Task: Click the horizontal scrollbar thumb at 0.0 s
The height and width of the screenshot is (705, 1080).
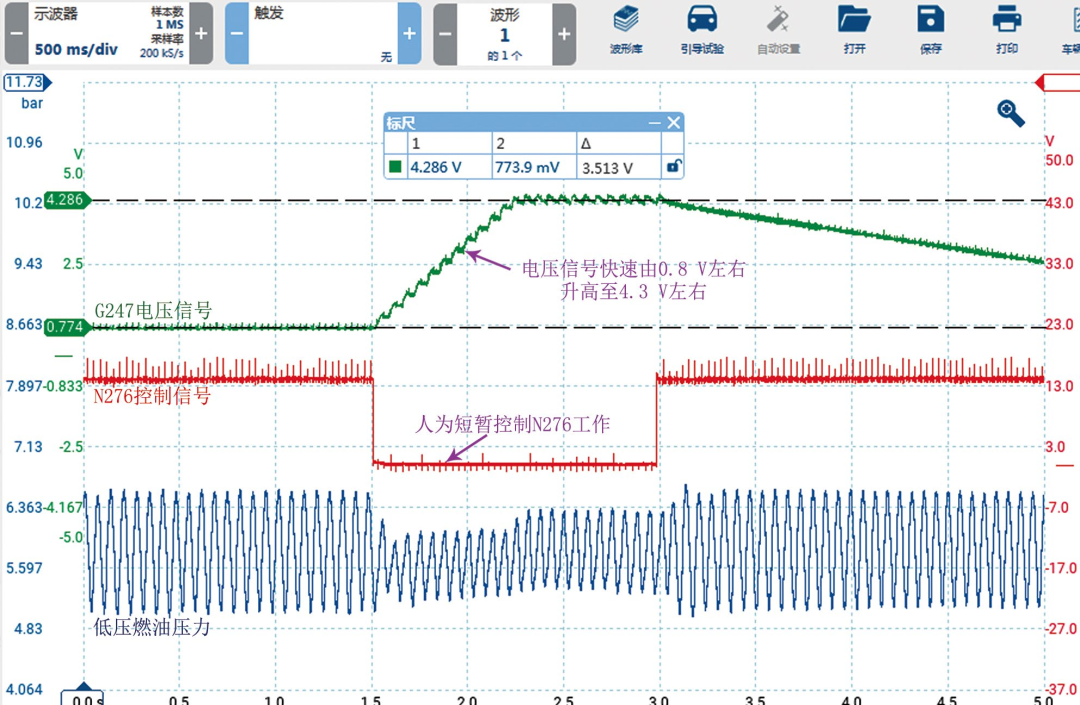Action: [x=83, y=693]
